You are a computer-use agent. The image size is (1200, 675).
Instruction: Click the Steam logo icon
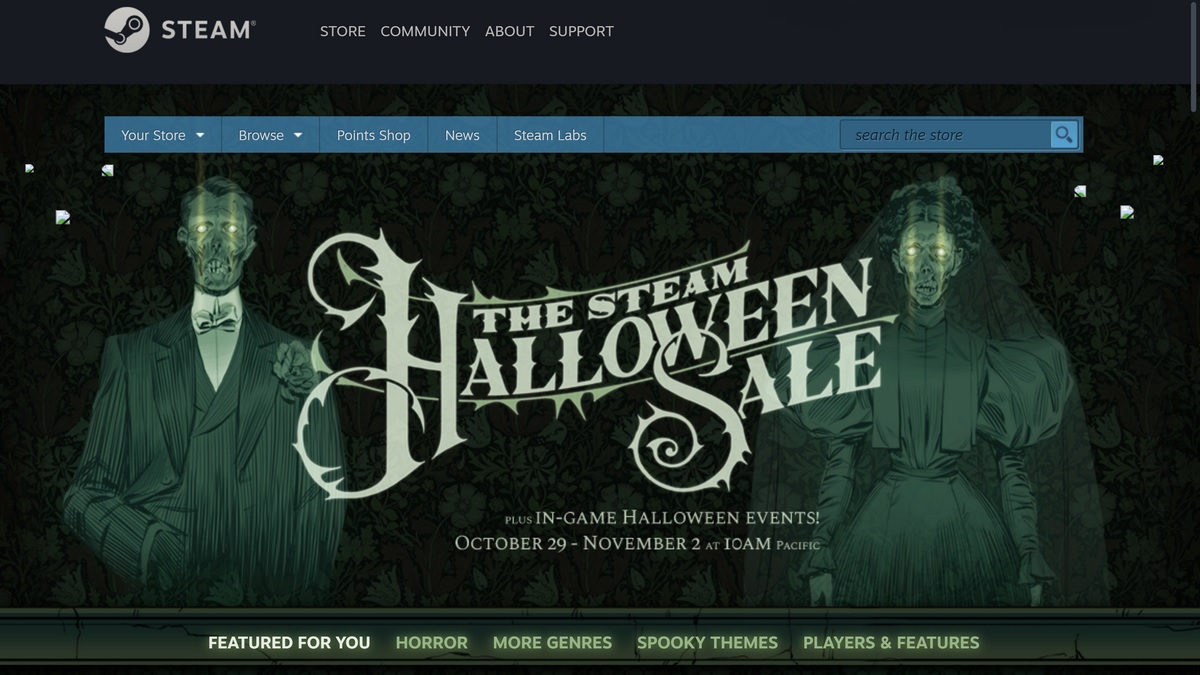127,30
